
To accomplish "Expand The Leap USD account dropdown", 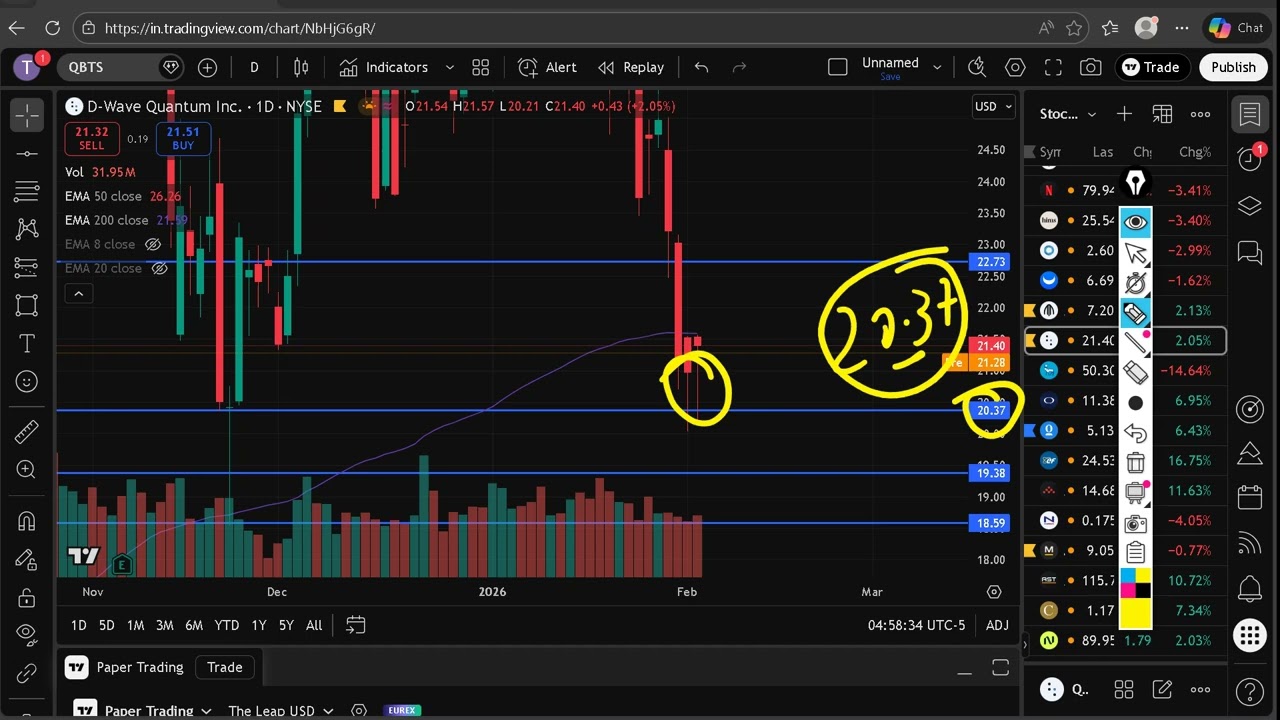I will click(x=281, y=711).
